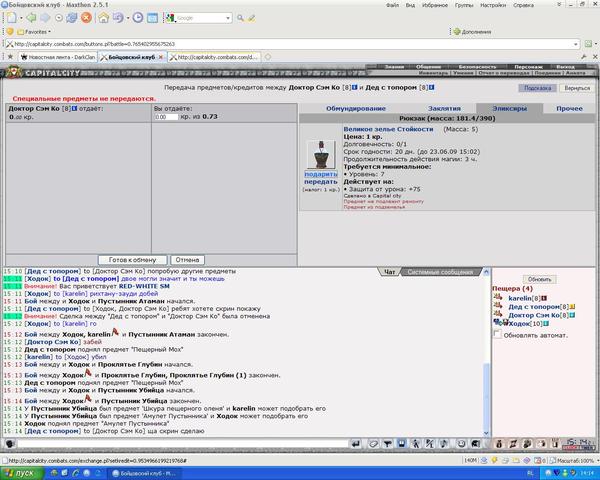Click the Готов к обмену button

pyautogui.click(x=132, y=260)
